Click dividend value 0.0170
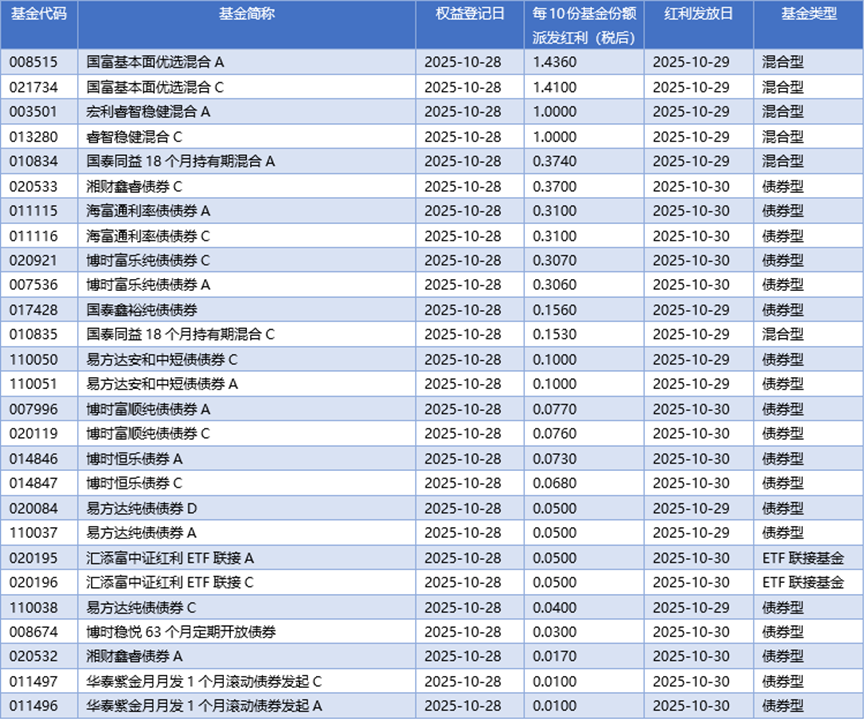Screen dimensions: 865x720 (554, 657)
